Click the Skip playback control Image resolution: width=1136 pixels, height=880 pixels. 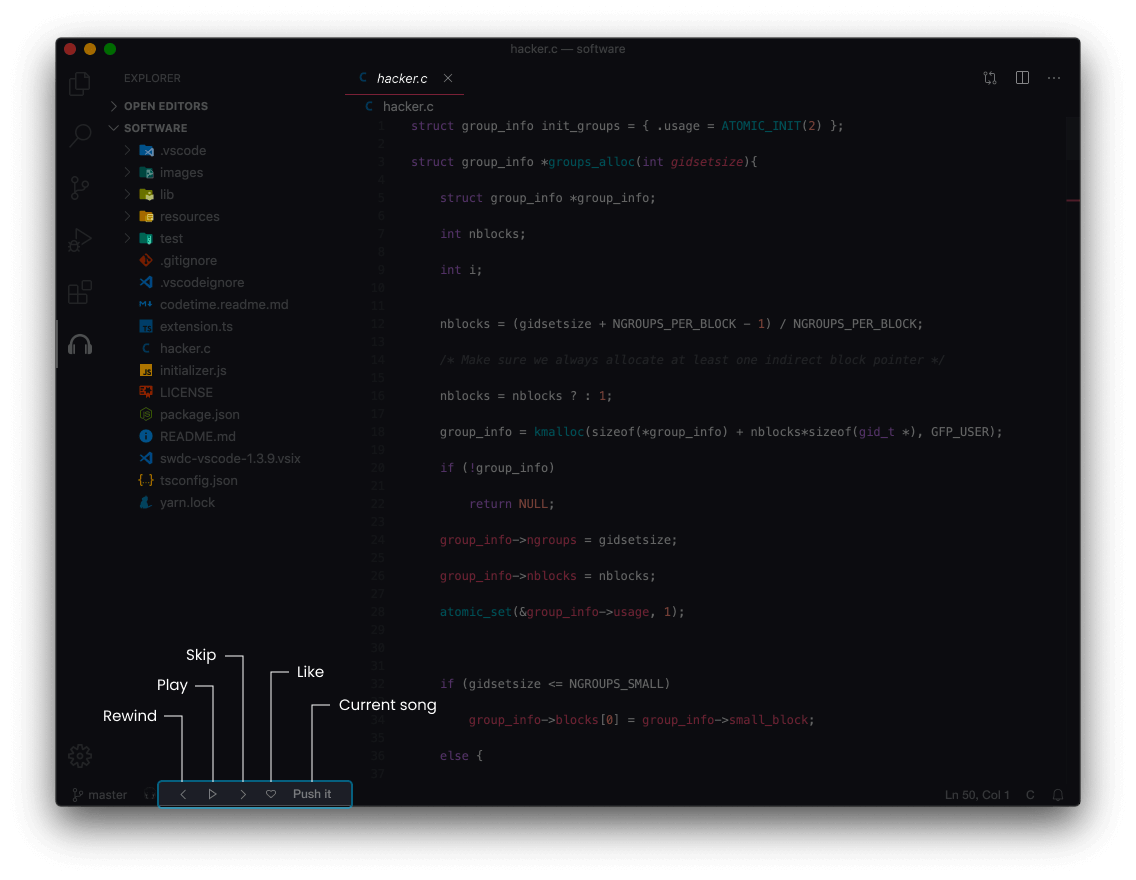click(x=242, y=793)
